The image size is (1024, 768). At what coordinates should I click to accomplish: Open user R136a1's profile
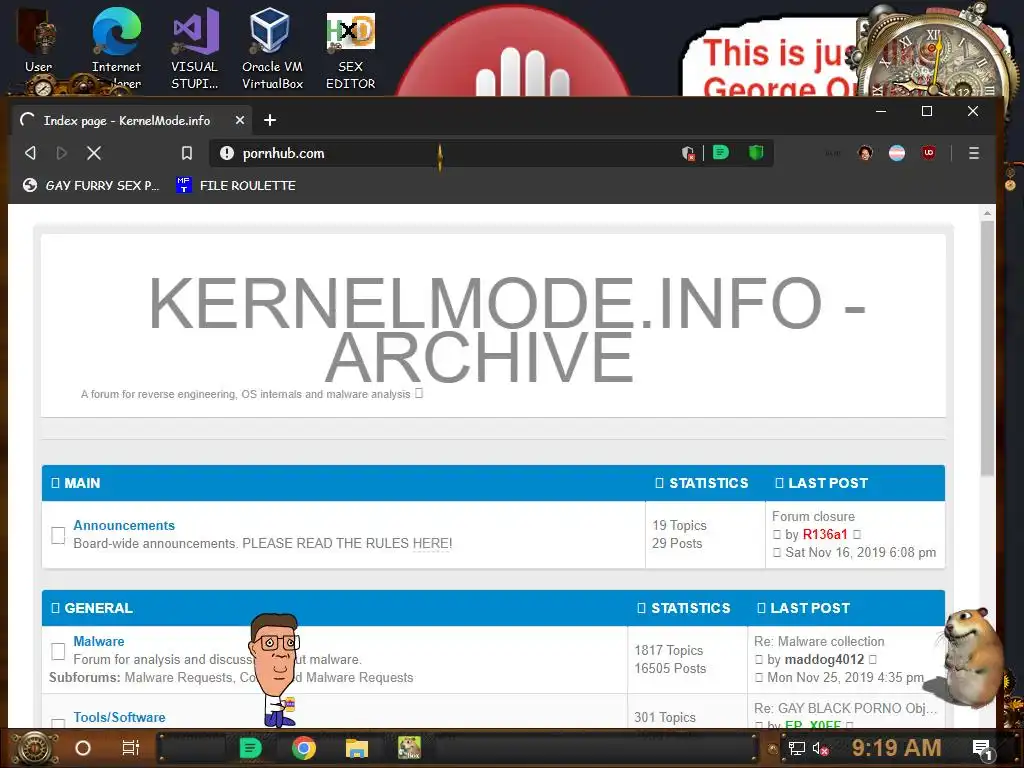click(x=825, y=534)
